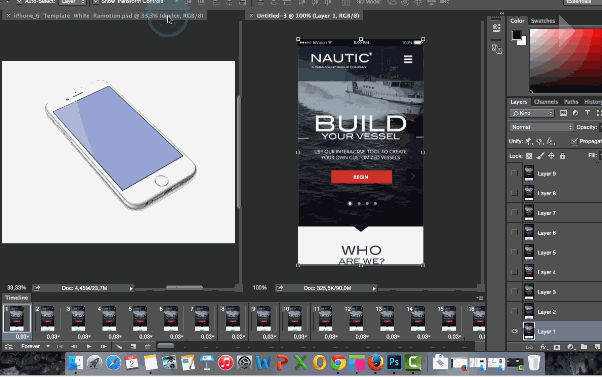Switch to Channels tab
This screenshot has width=602, height=377.
click(x=546, y=102)
